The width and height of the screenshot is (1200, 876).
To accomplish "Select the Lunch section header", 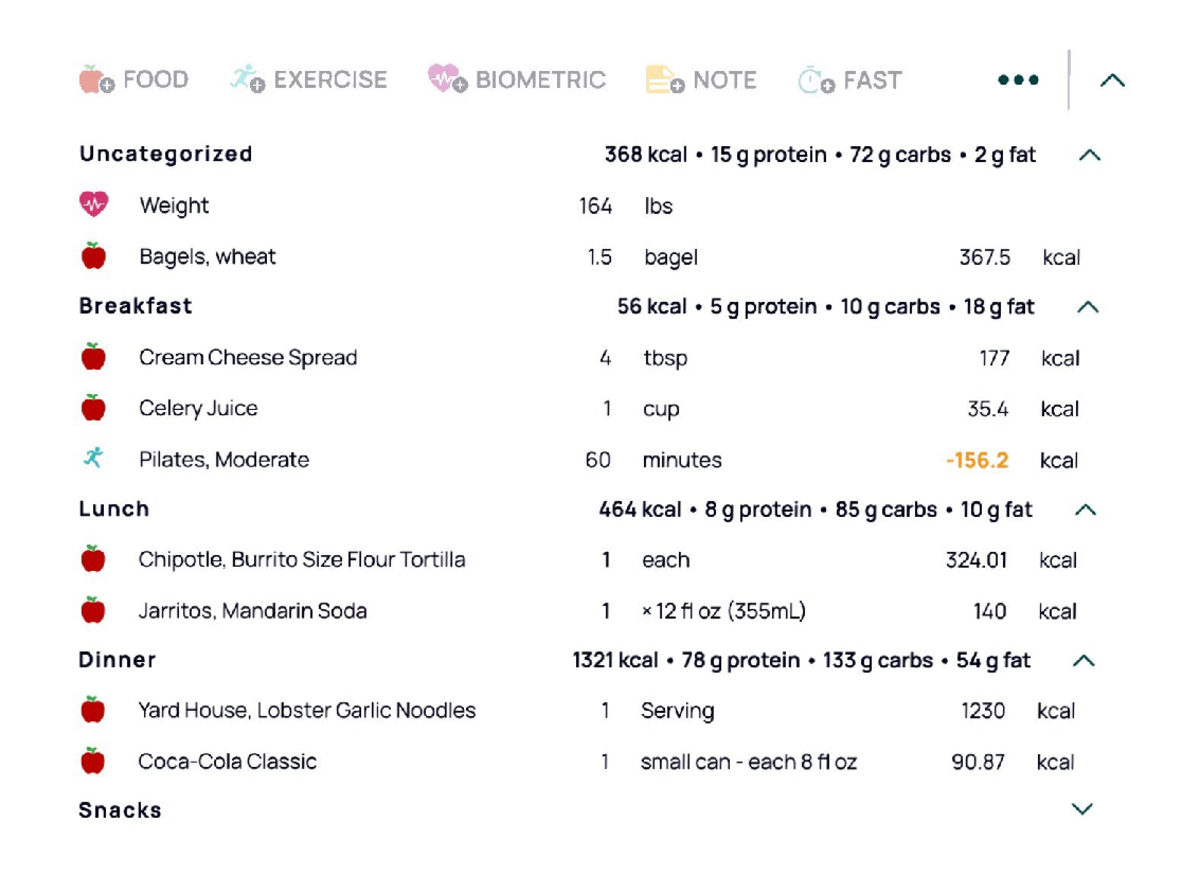I will (x=113, y=508).
